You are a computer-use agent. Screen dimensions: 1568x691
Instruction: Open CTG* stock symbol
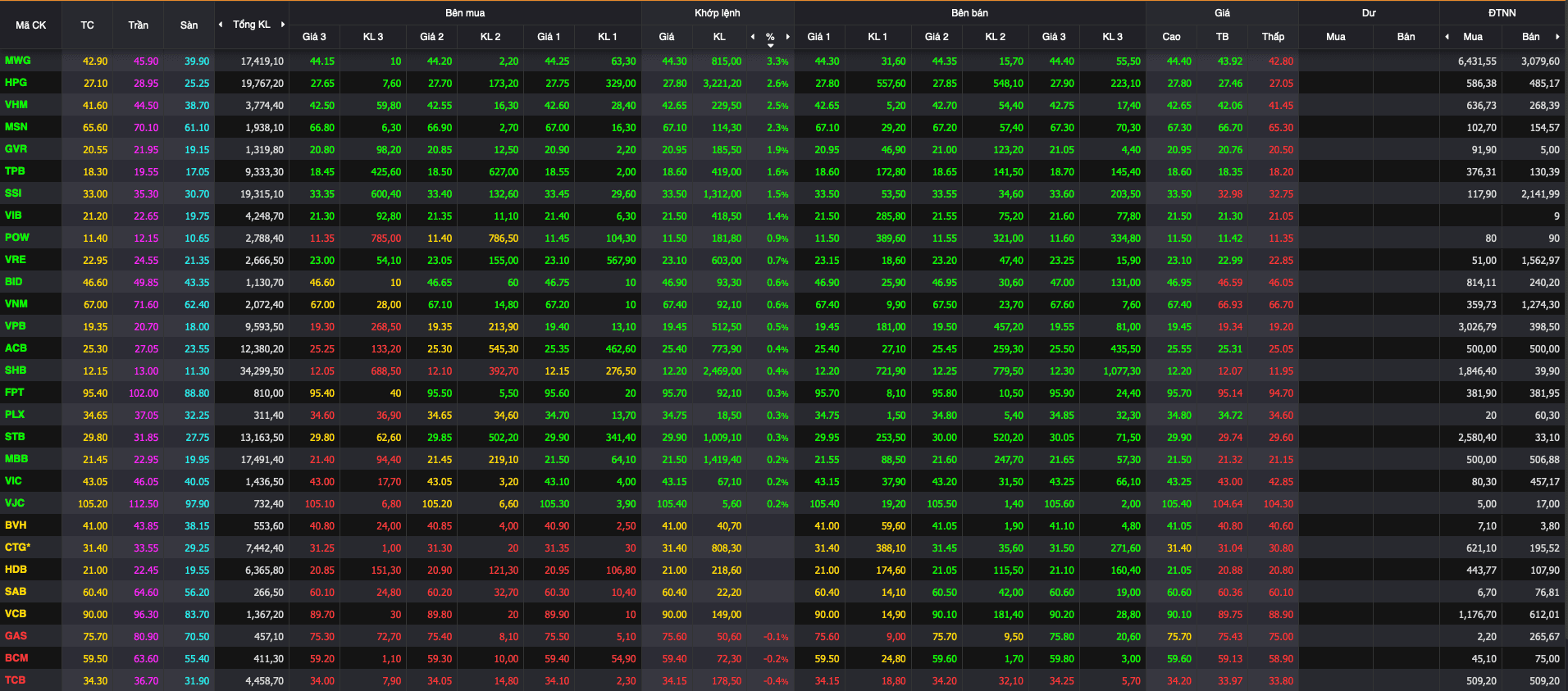pos(17,548)
